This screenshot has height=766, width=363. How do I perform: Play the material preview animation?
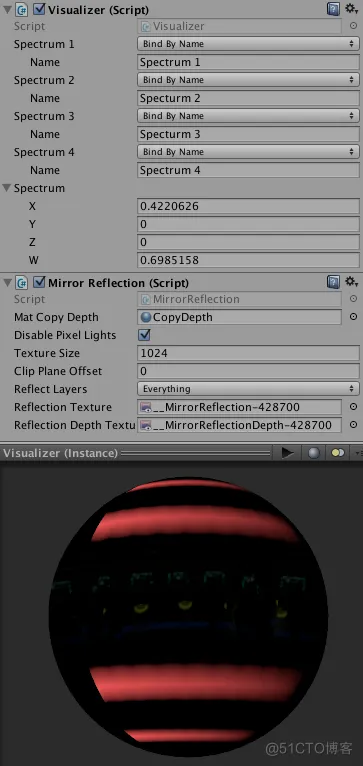[287, 453]
